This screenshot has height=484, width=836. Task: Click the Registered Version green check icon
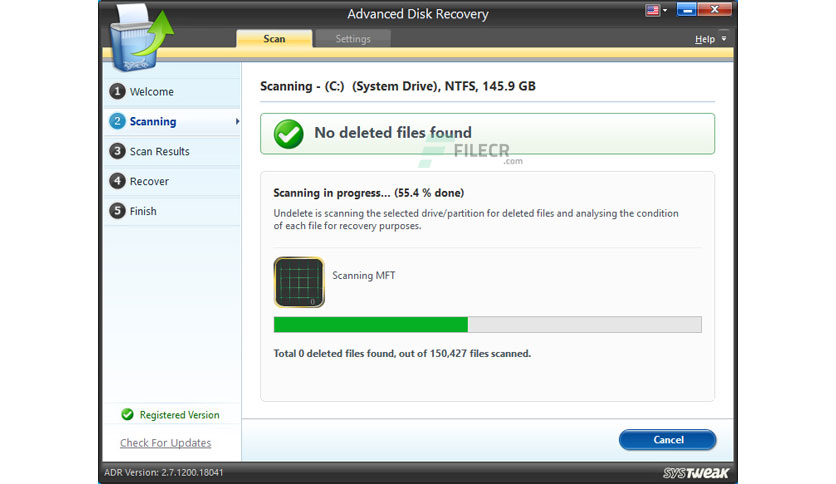click(127, 414)
